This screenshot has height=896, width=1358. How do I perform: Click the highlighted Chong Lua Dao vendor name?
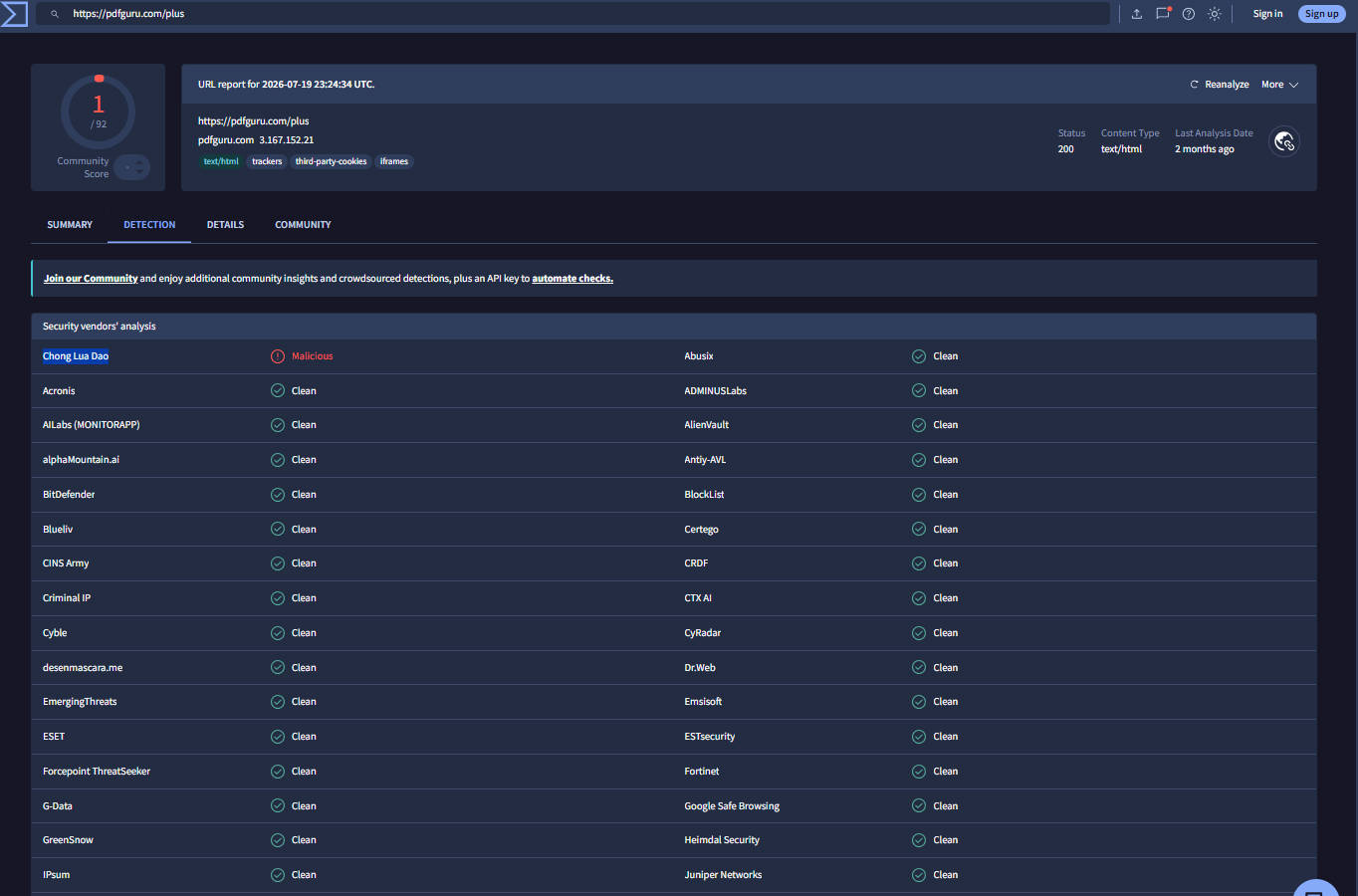pyautogui.click(x=76, y=356)
